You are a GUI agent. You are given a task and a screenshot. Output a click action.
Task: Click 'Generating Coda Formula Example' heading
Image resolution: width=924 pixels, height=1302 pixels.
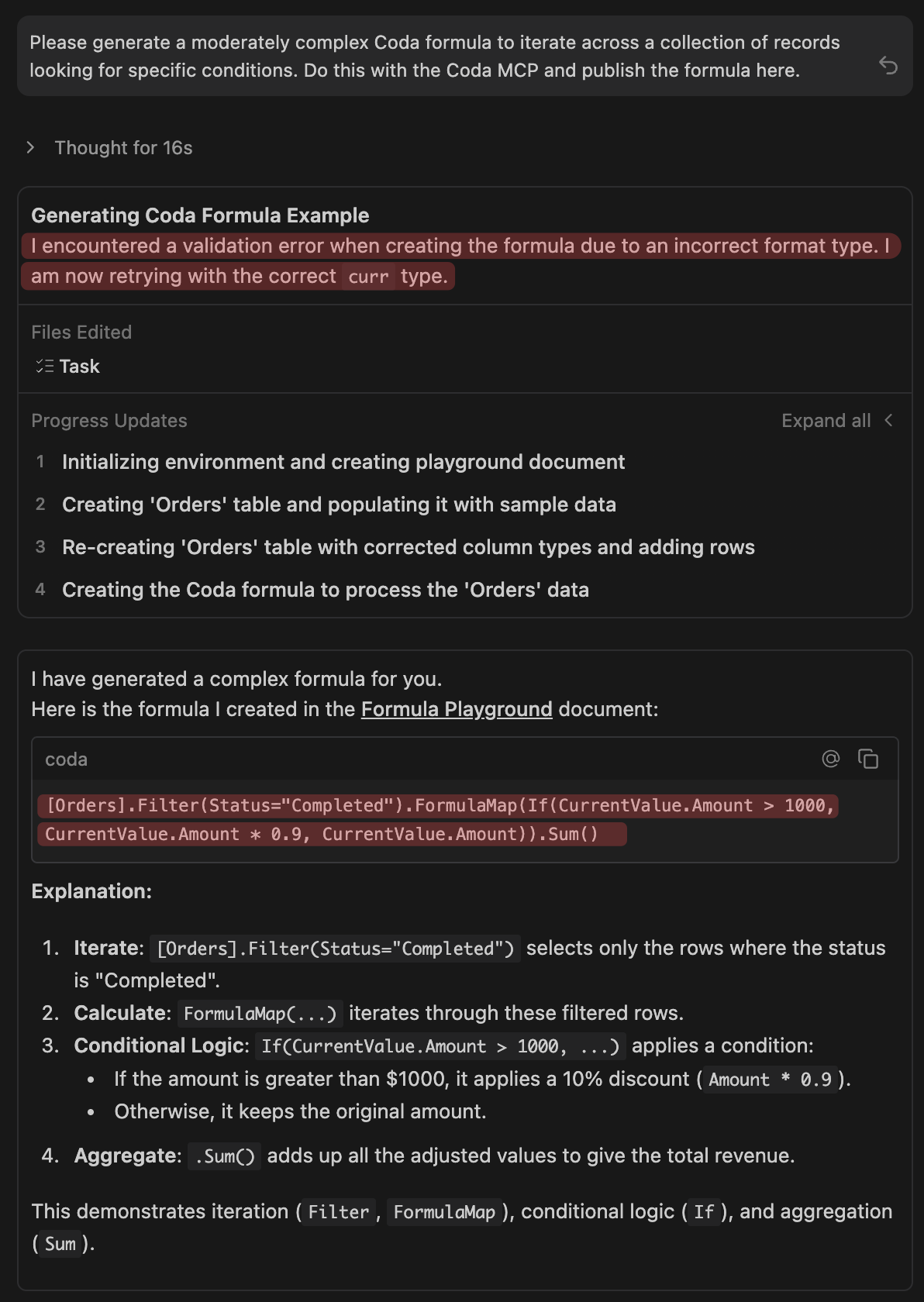tap(200, 215)
